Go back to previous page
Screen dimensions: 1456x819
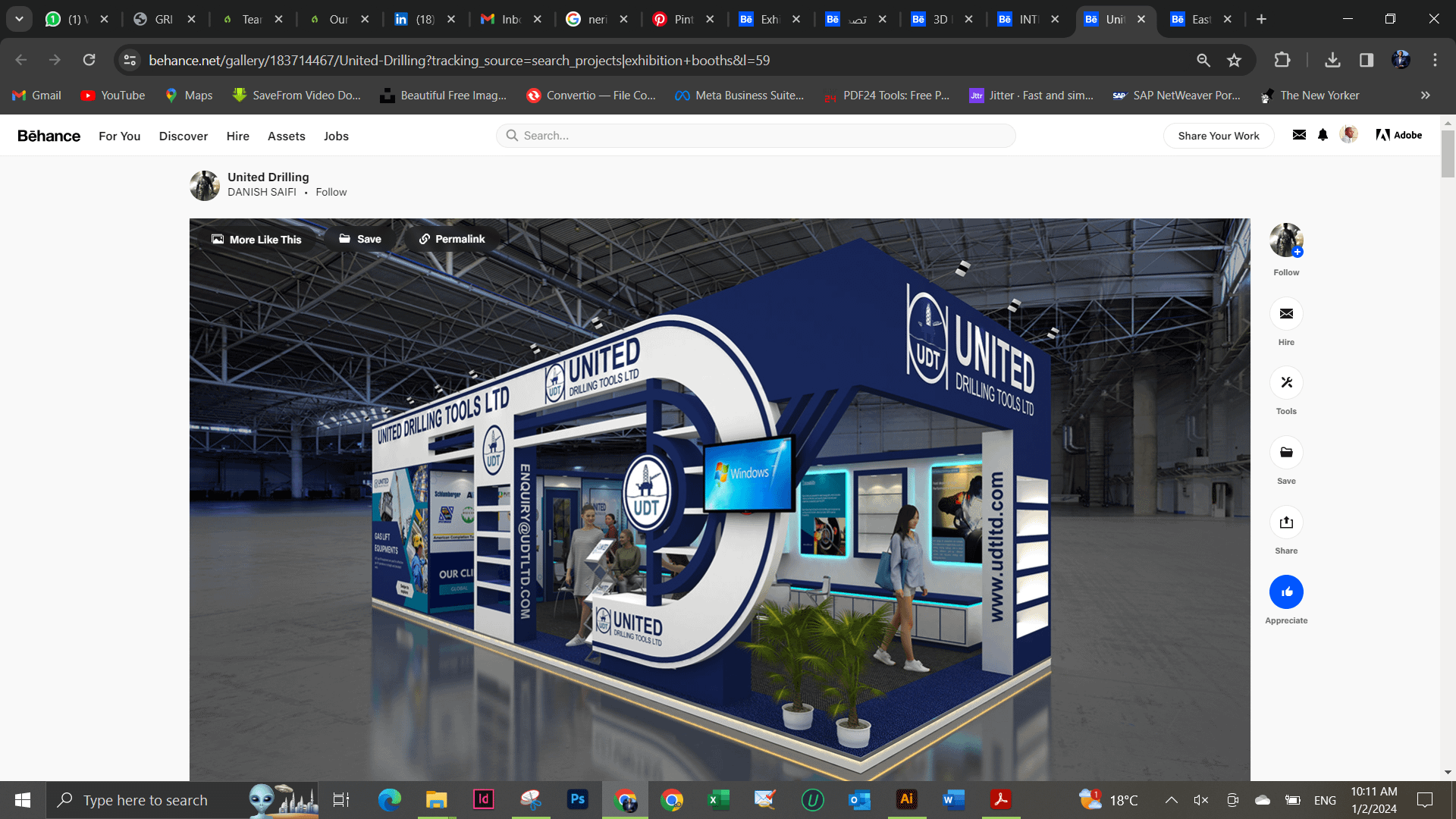[21, 60]
